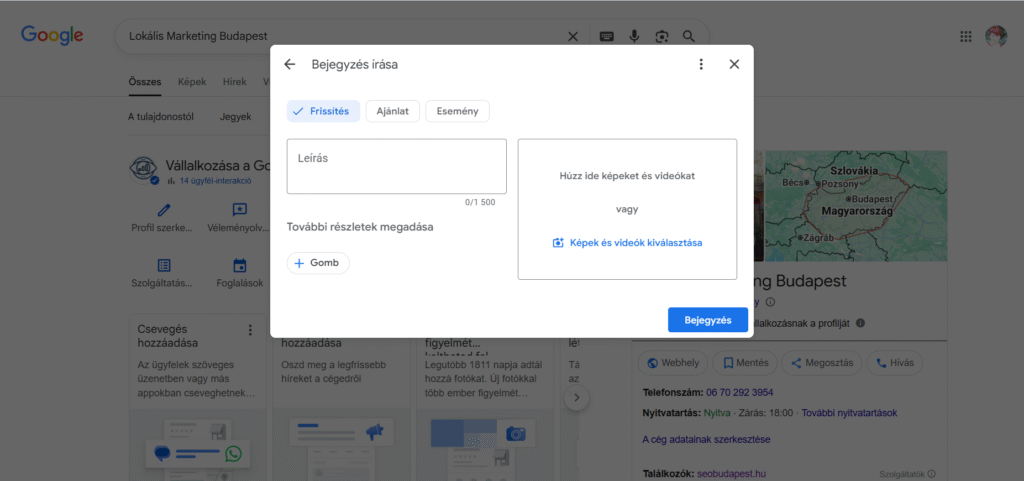Image resolution: width=1024 pixels, height=481 pixels.
Task: Open the seobudapest.hu link
Action: point(731,474)
